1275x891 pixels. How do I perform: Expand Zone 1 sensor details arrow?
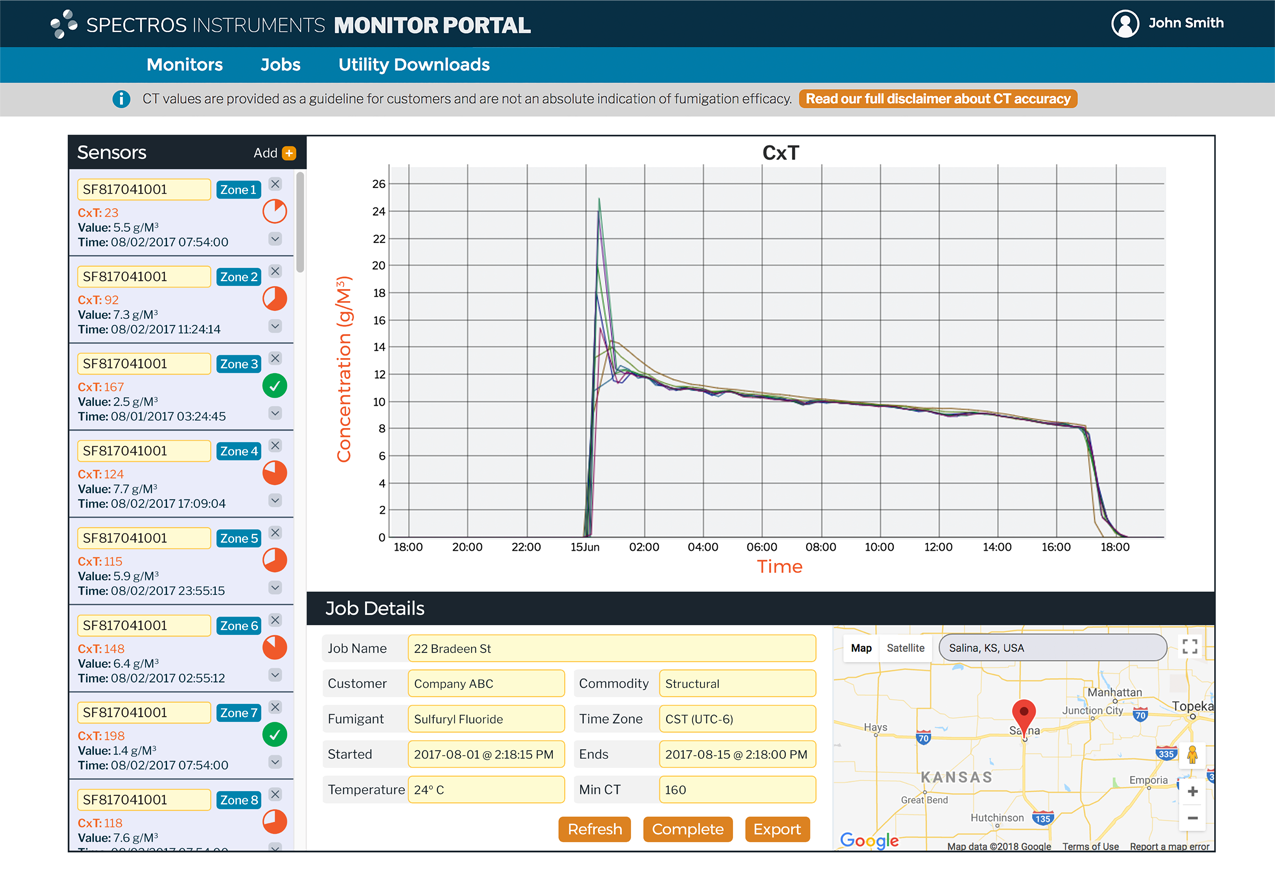[x=275, y=239]
